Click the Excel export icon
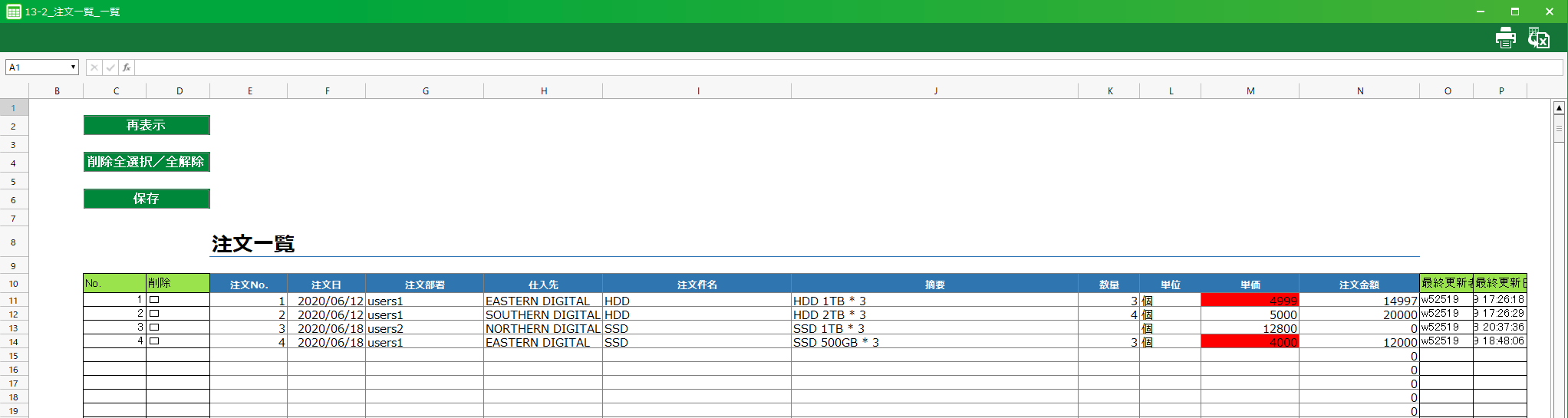The height and width of the screenshot is (418, 1568). click(1538, 38)
